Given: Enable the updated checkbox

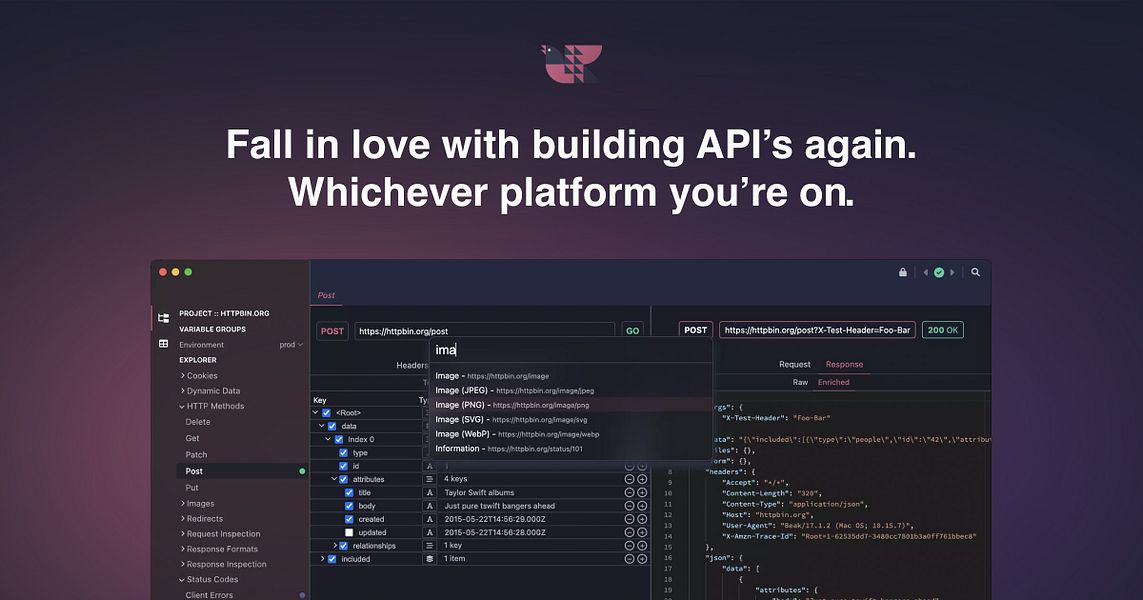Looking at the screenshot, I should pos(349,532).
